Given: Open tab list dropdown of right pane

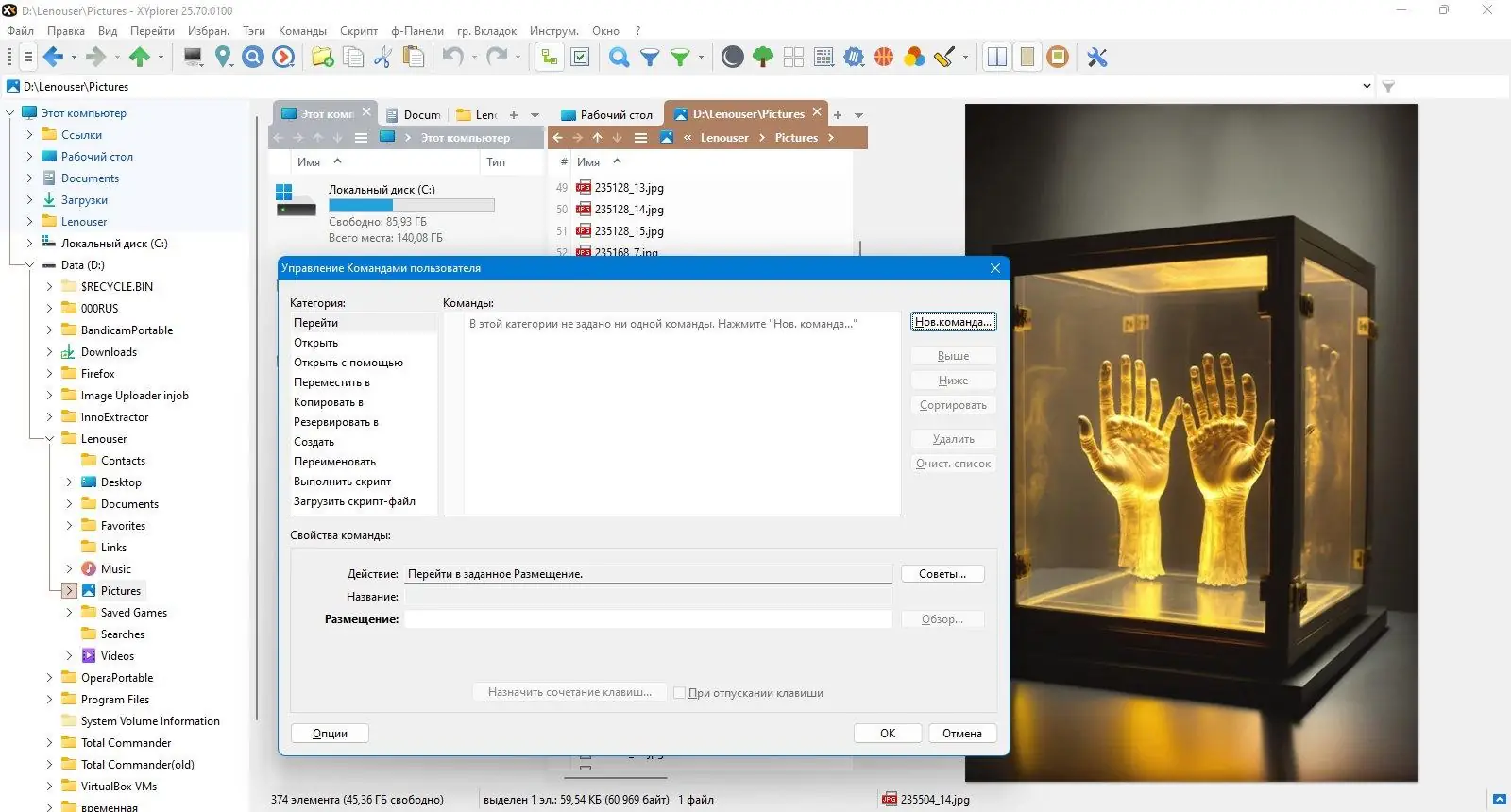Looking at the screenshot, I should point(858,115).
